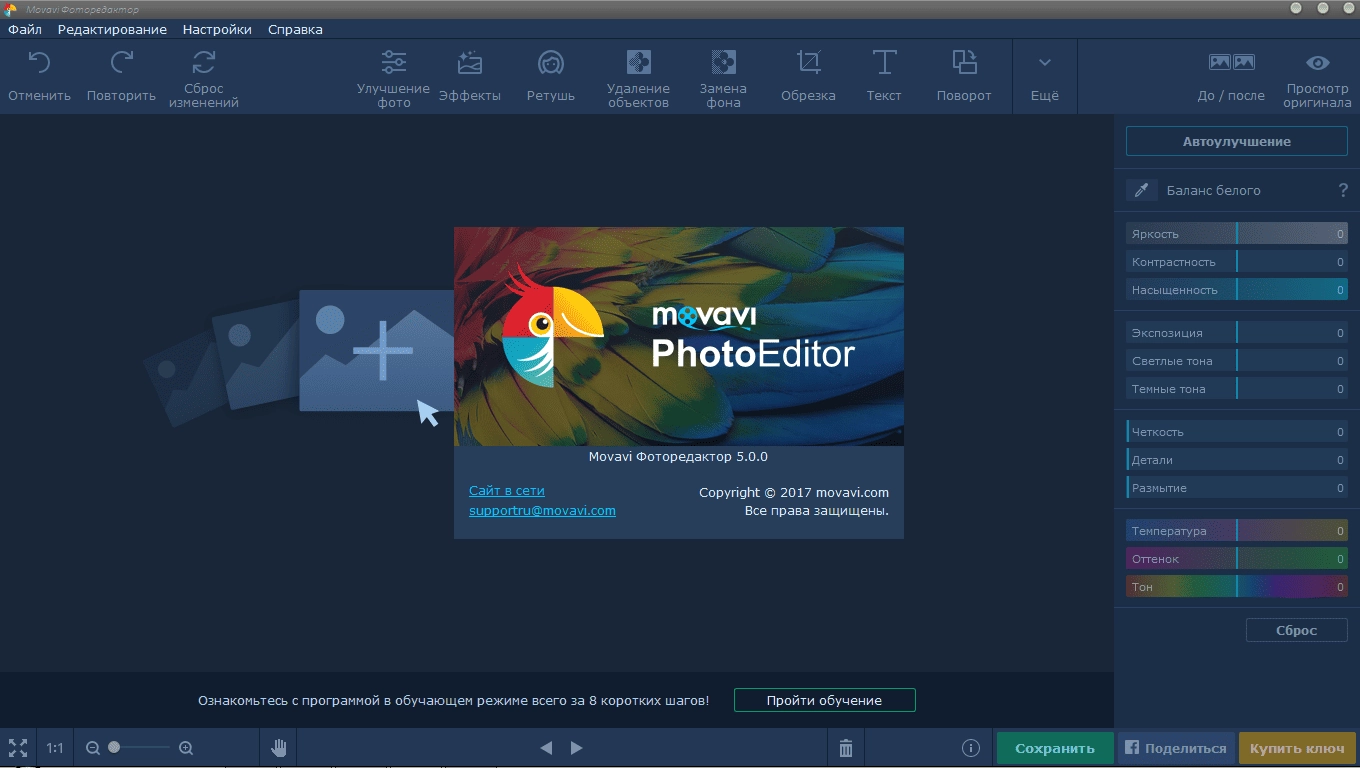The width and height of the screenshot is (1360, 768).
Task: Click the fit-to-screen icon
Action: click(x=18, y=748)
